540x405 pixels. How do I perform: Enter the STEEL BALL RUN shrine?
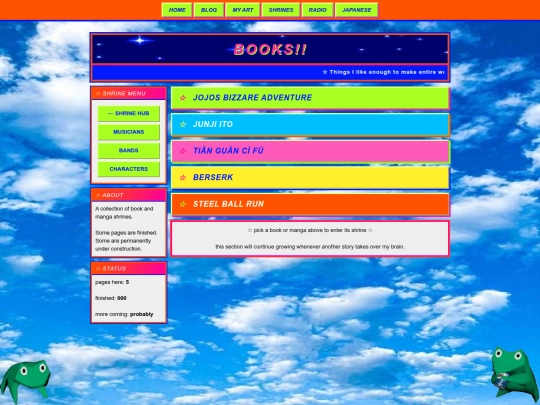click(x=310, y=204)
